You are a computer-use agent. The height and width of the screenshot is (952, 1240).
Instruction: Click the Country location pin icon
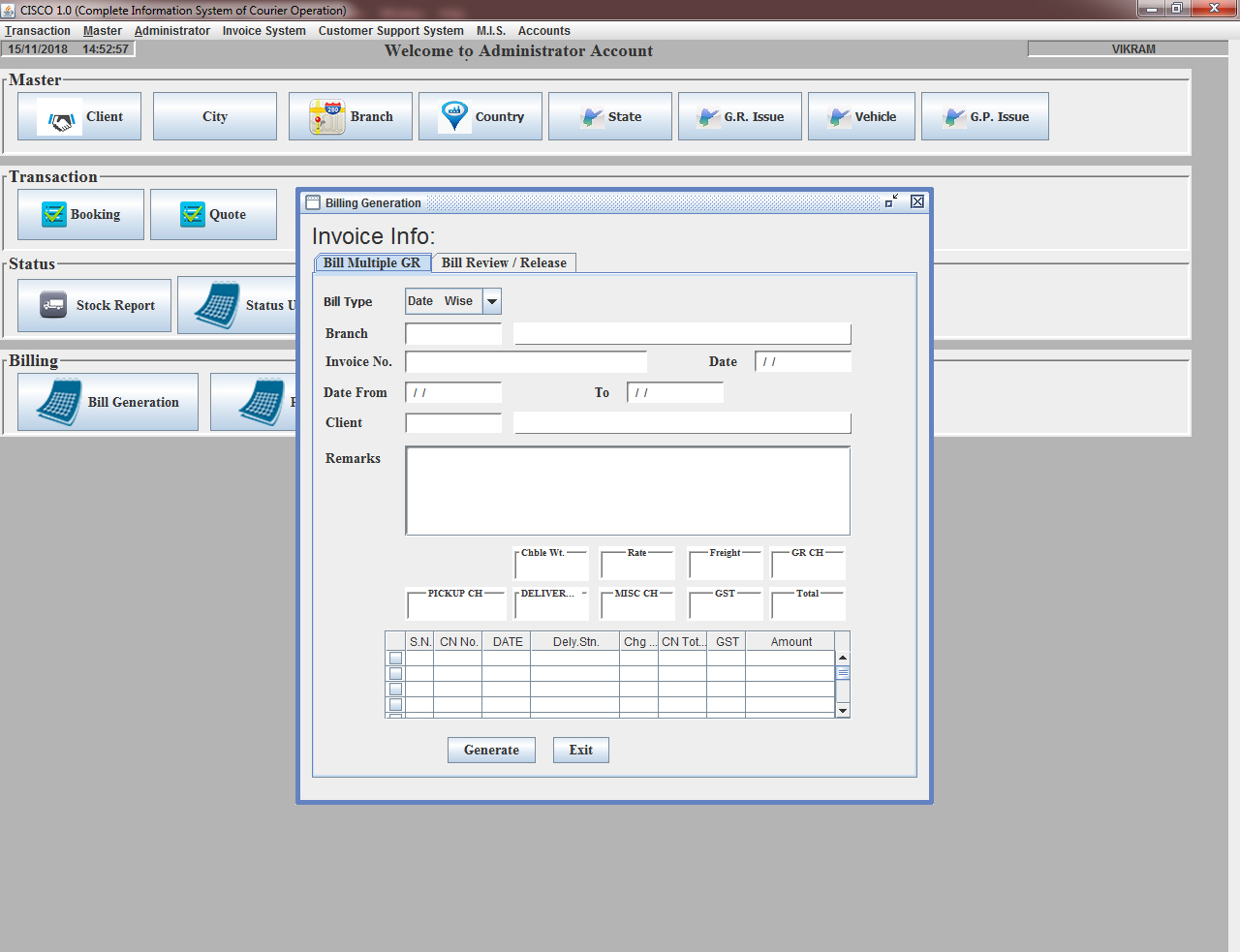pos(454,116)
